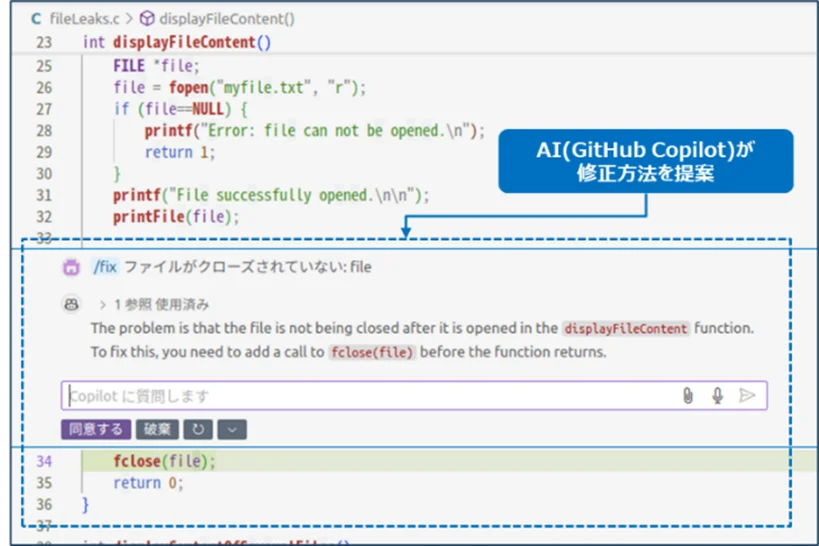Screen dimensions: 819x546
Task: Click the fclose(file) inline code reference
Action: (372, 352)
